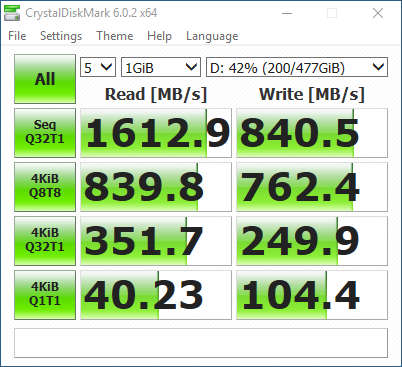Screen dimensions: 402x367
Task: Start the Seq Q32T1 test
Action: tap(45, 133)
